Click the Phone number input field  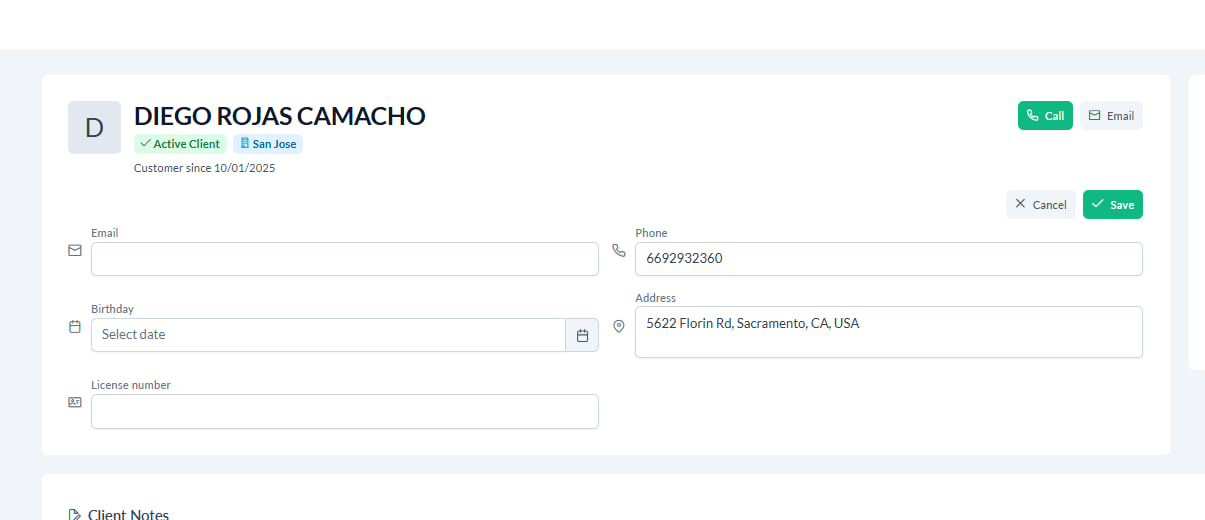[x=888, y=259]
